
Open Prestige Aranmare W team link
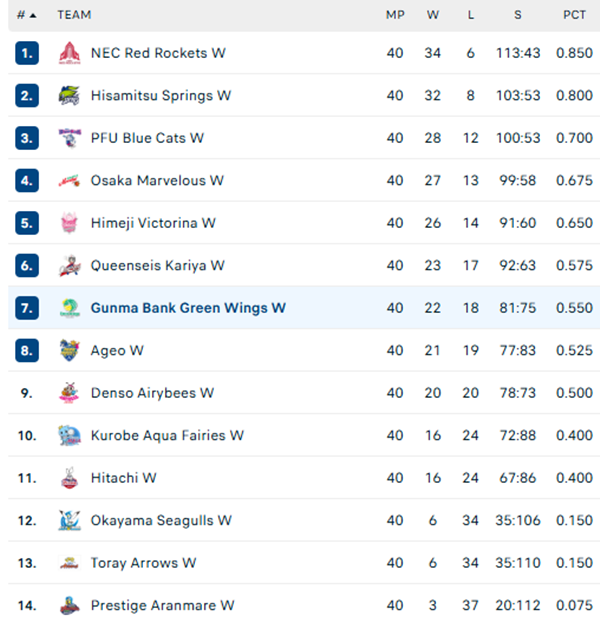pyautogui.click(x=162, y=606)
